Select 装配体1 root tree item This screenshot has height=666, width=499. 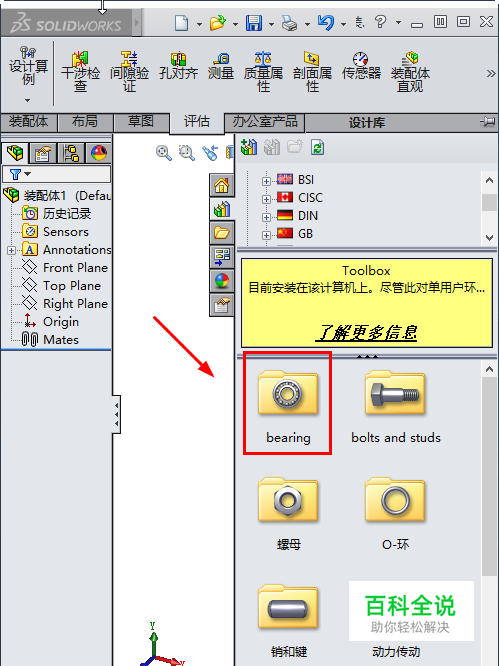57,195
